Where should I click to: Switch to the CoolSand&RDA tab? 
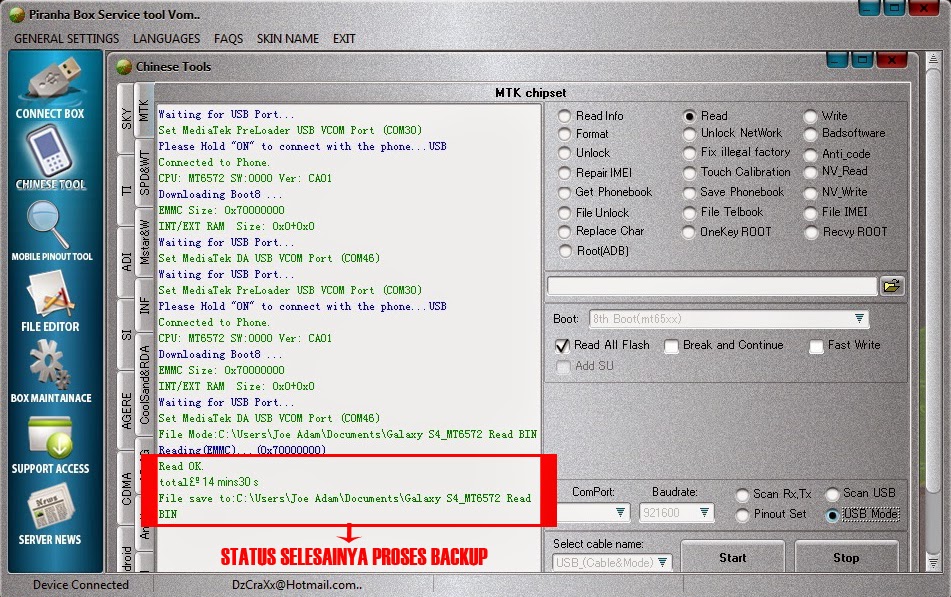click(144, 384)
